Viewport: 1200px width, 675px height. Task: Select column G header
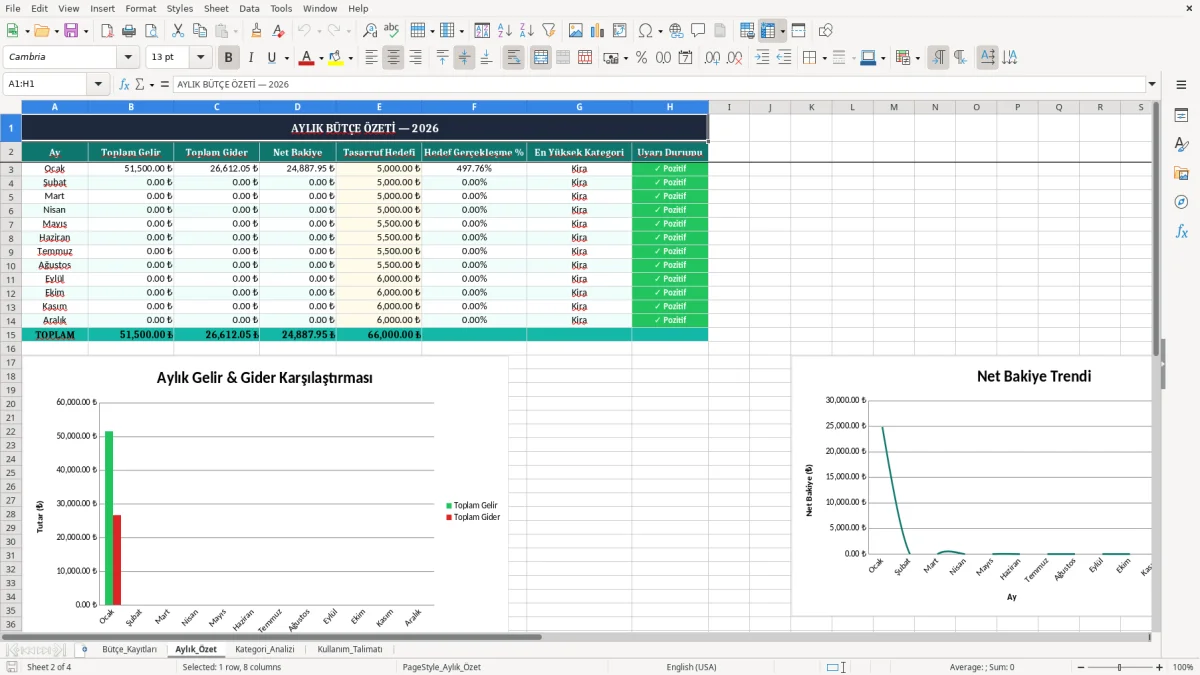click(579, 107)
